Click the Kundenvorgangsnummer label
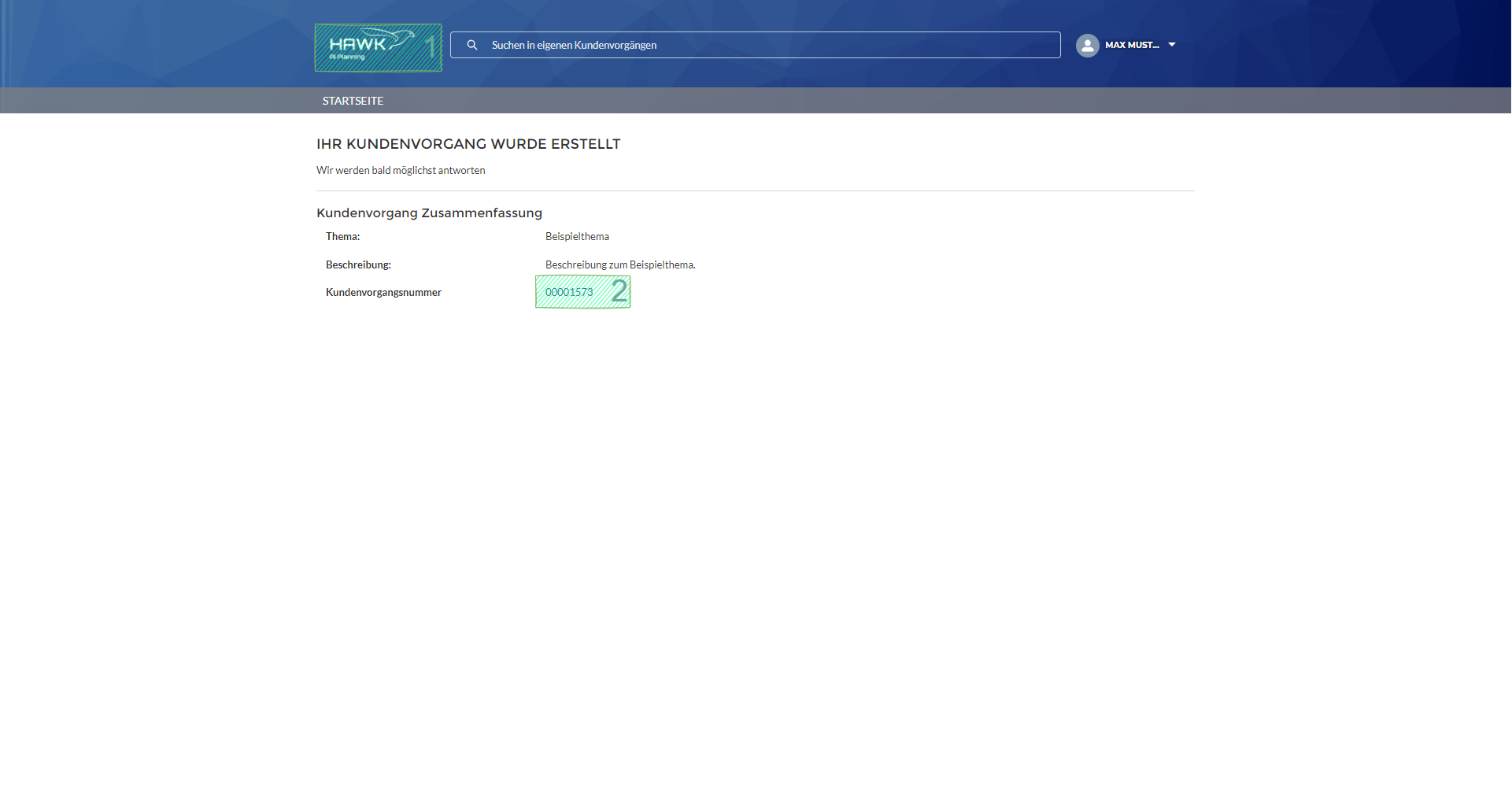This screenshot has height=795, width=1512. click(x=383, y=292)
